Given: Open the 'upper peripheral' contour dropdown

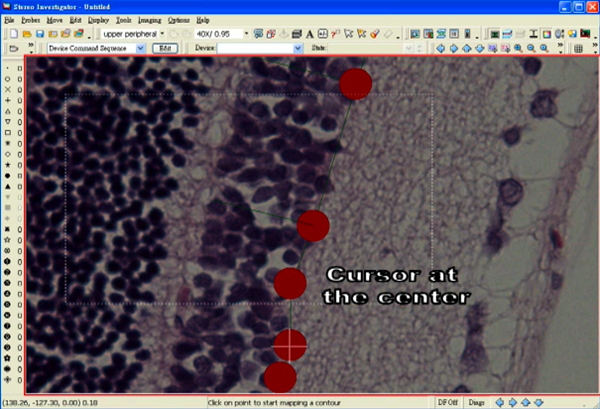Looking at the screenshot, I should 164,33.
